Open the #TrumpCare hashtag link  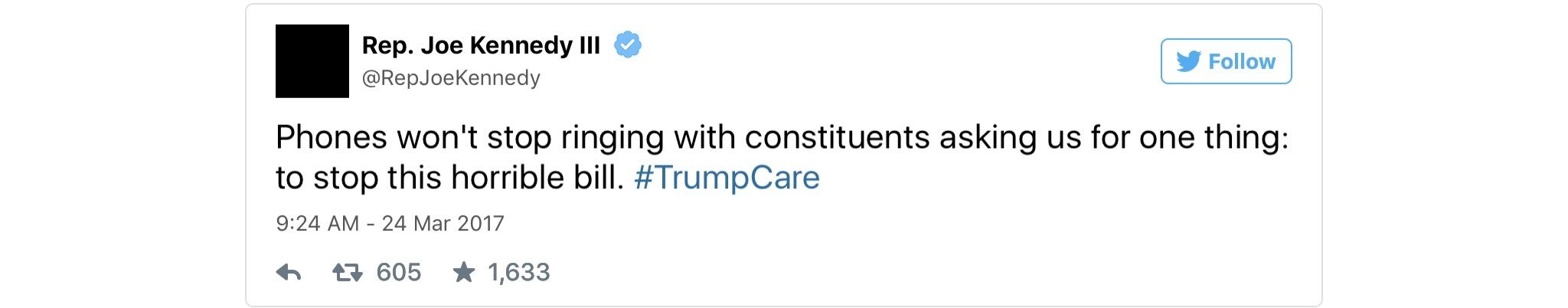point(727,178)
